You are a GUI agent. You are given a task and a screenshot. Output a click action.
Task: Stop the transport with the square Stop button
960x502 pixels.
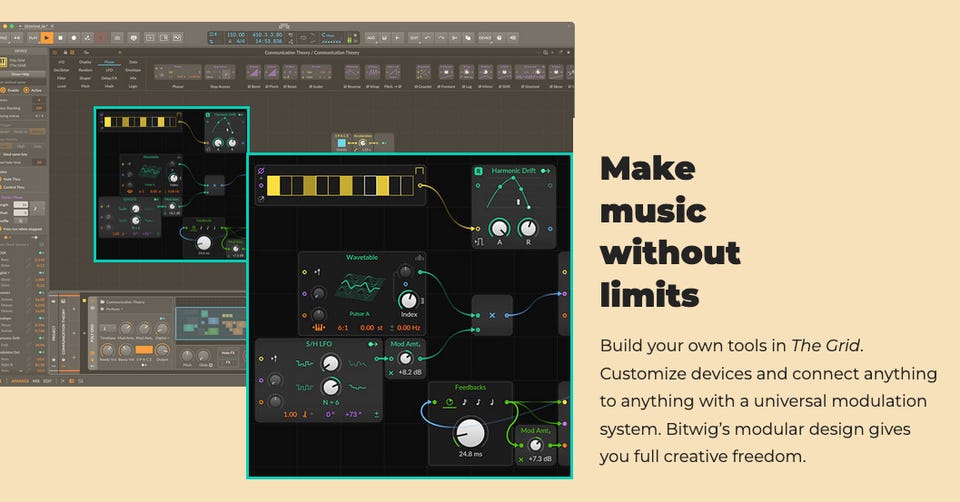coord(60,37)
